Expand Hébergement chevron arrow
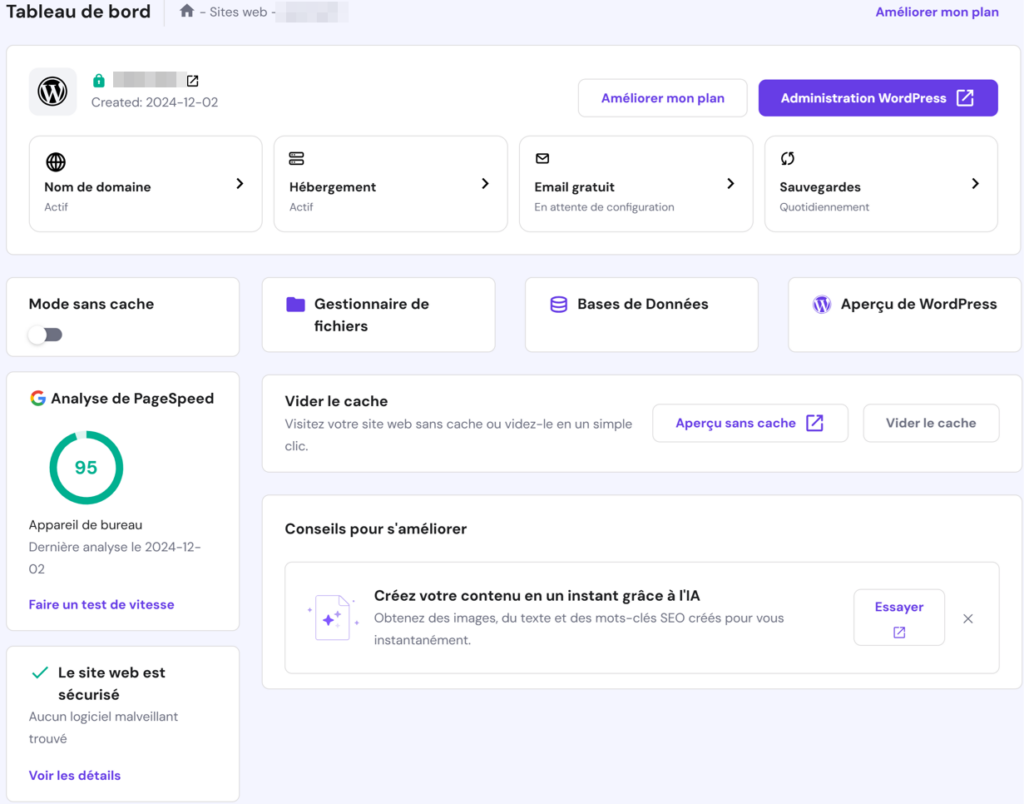 tap(485, 184)
